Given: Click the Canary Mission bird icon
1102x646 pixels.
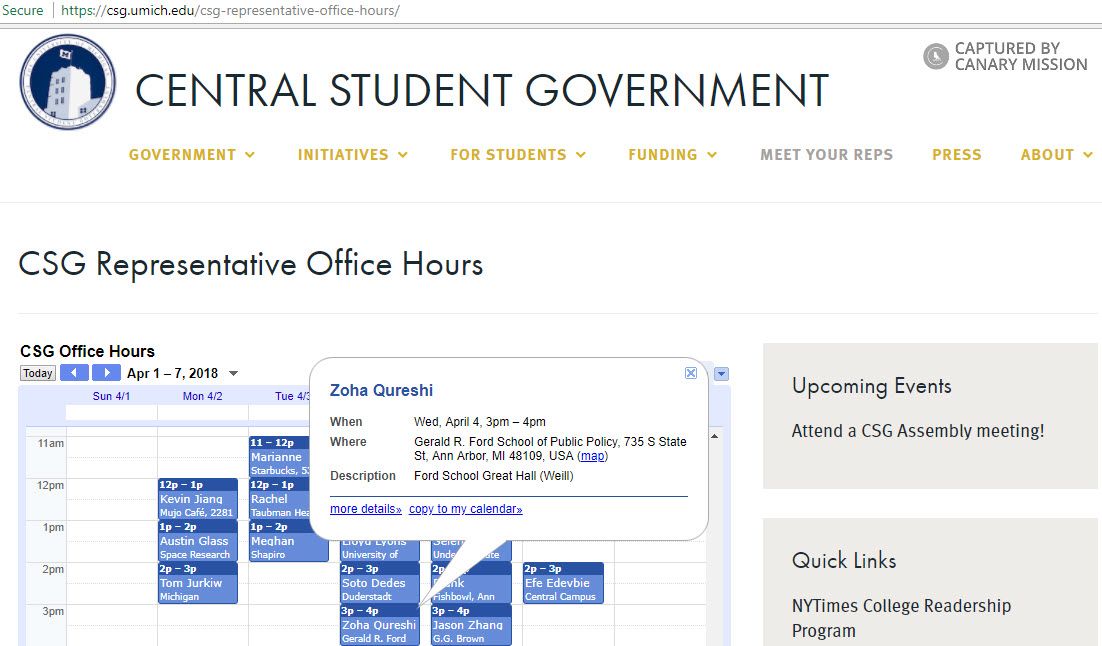Looking at the screenshot, I should [x=935, y=56].
